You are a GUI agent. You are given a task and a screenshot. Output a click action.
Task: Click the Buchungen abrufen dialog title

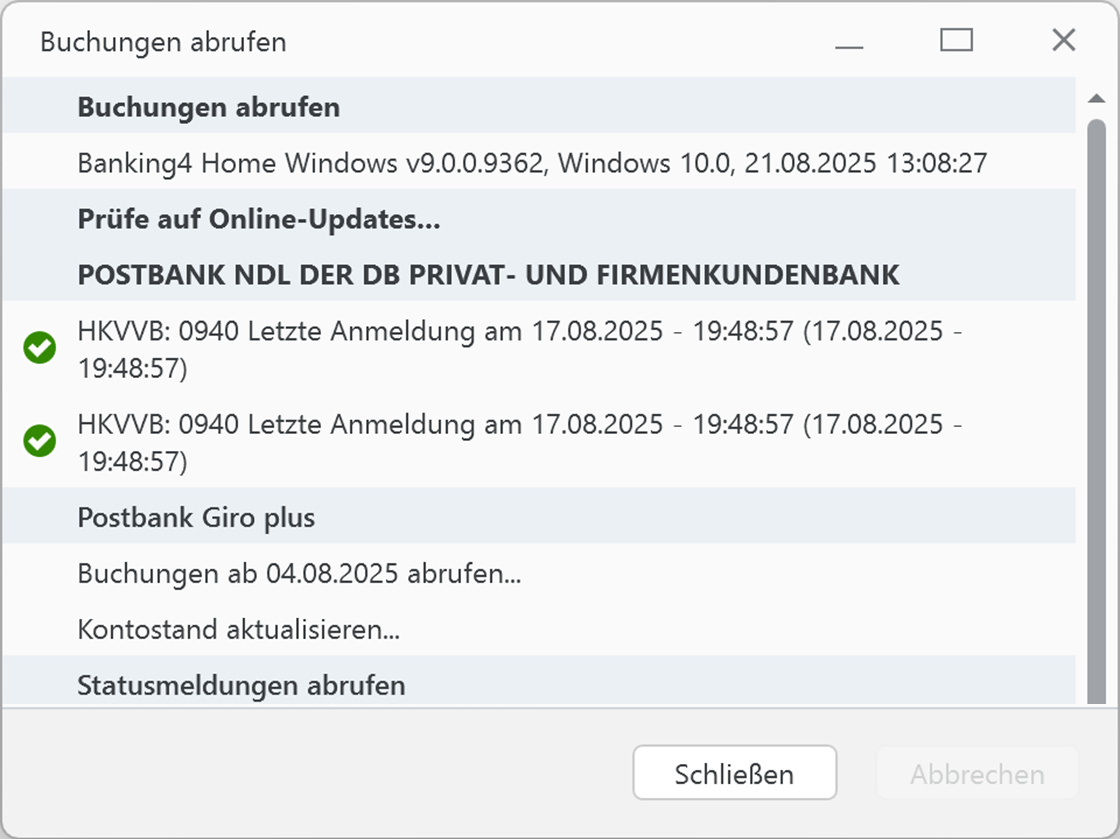click(x=162, y=42)
